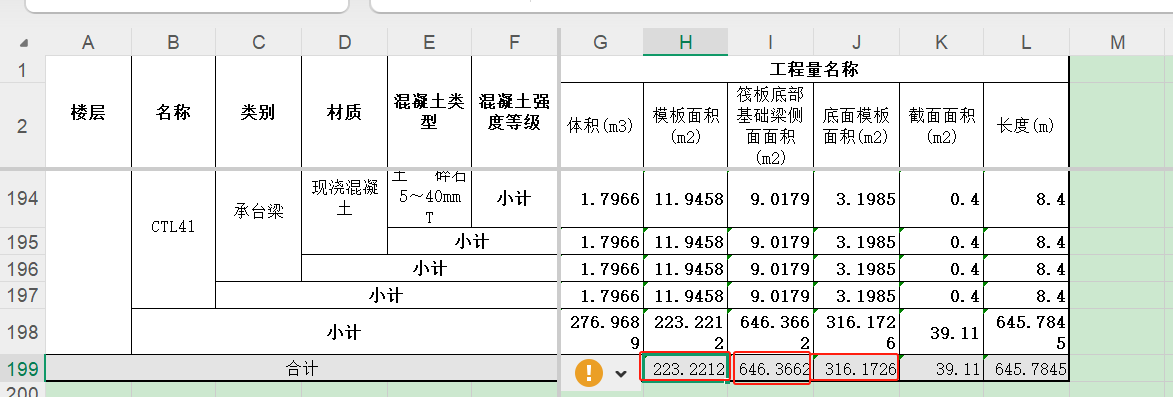1173x397 pixels.
Task: Select column K header
Action: [941, 43]
